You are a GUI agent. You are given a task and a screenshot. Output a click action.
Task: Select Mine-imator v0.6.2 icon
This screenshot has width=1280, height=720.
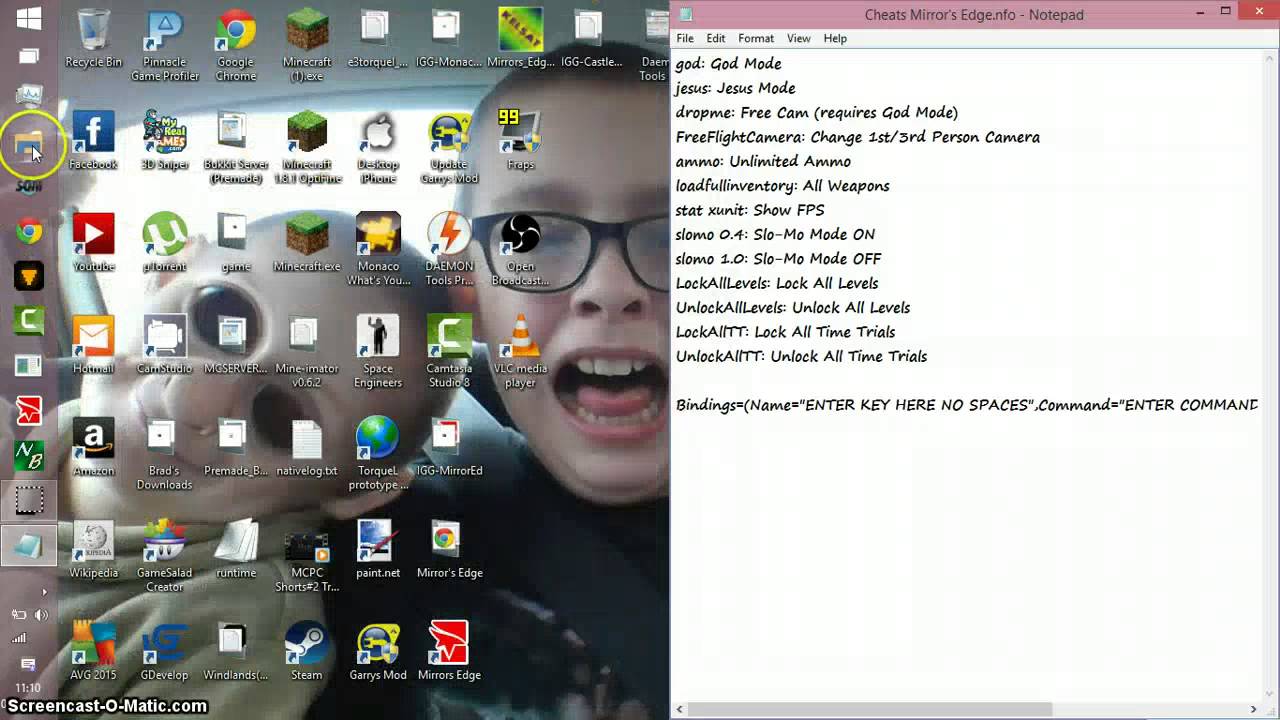coord(307,351)
